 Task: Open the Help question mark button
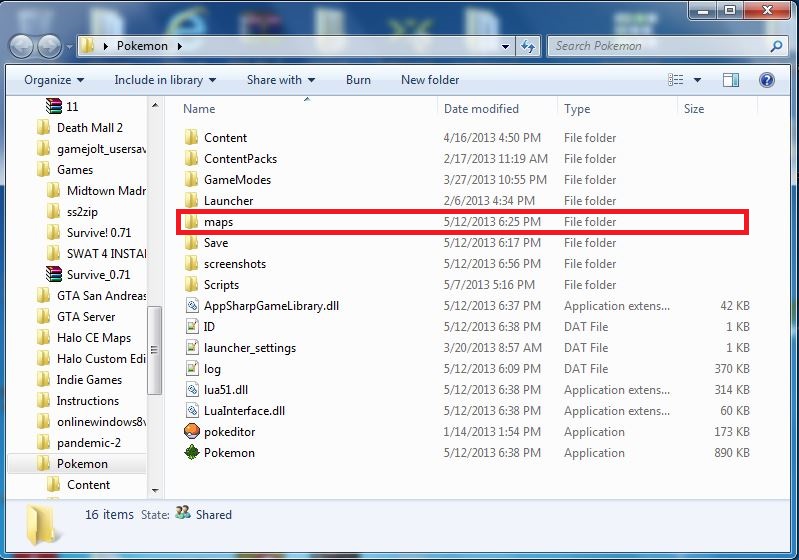click(766, 80)
